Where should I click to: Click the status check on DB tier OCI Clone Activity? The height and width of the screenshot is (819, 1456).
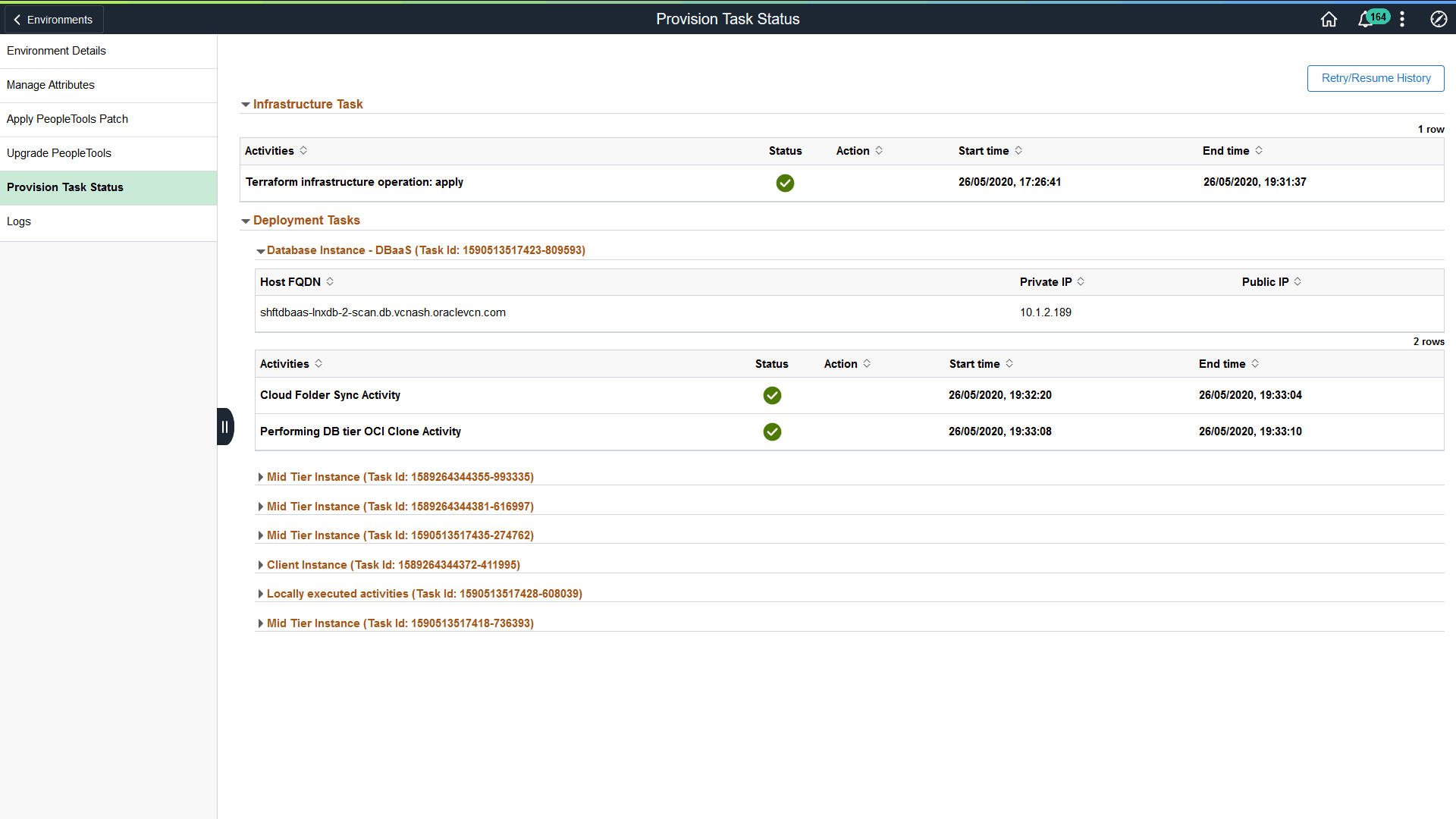pyautogui.click(x=772, y=431)
